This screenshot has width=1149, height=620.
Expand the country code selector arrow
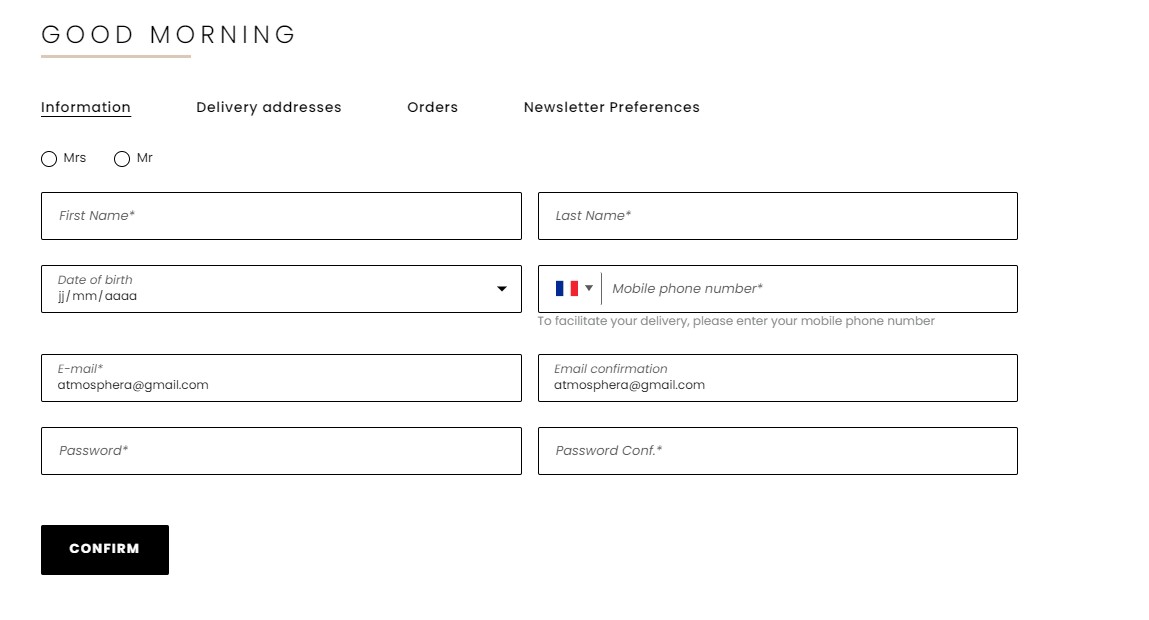pyautogui.click(x=588, y=288)
